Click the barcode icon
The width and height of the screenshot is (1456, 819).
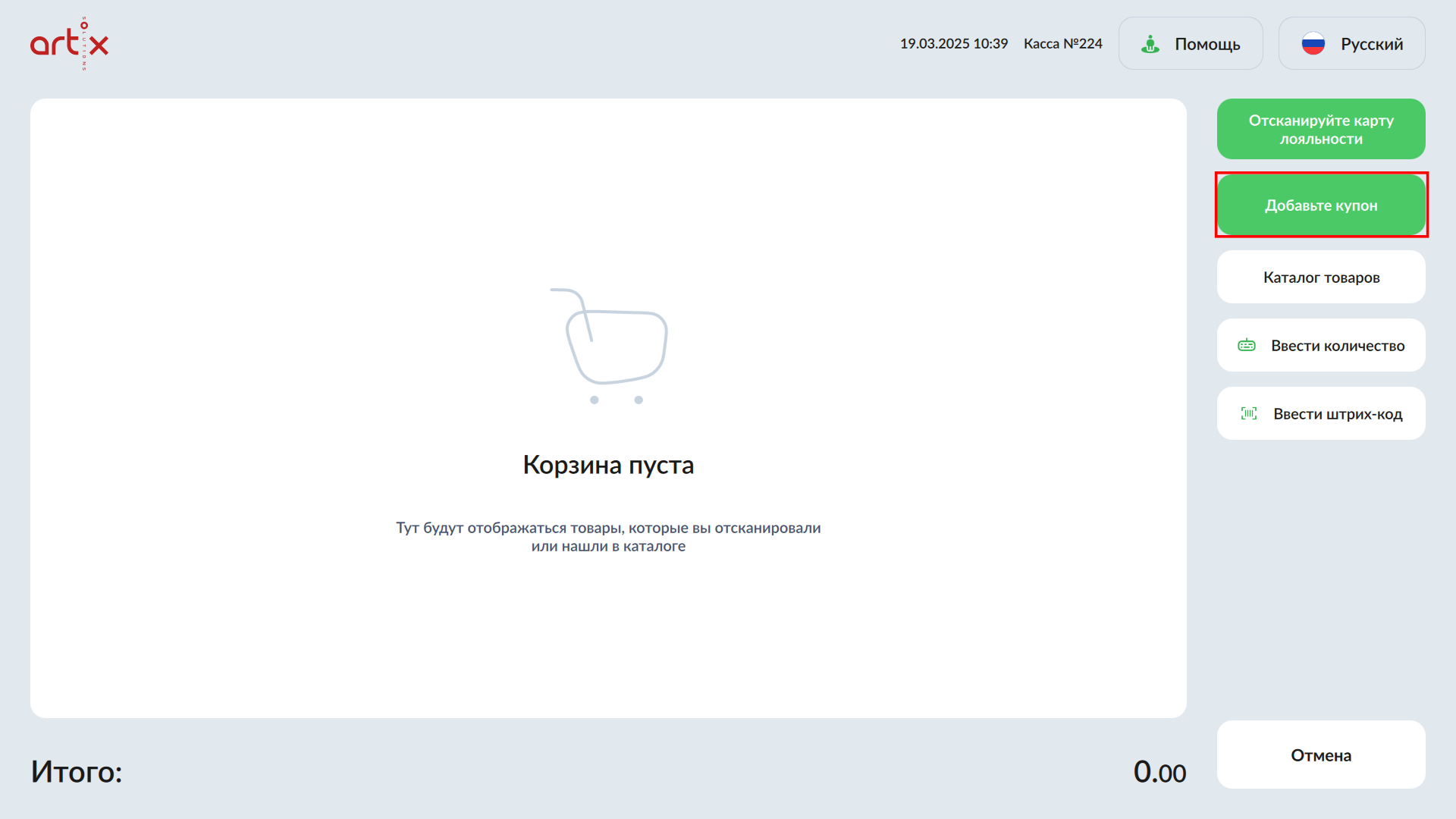pos(1248,414)
